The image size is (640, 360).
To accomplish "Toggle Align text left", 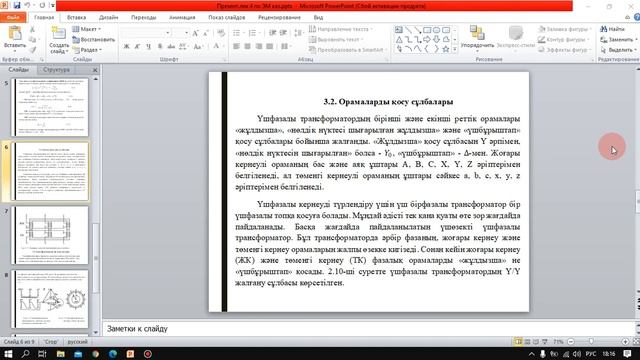I will (236, 47).
